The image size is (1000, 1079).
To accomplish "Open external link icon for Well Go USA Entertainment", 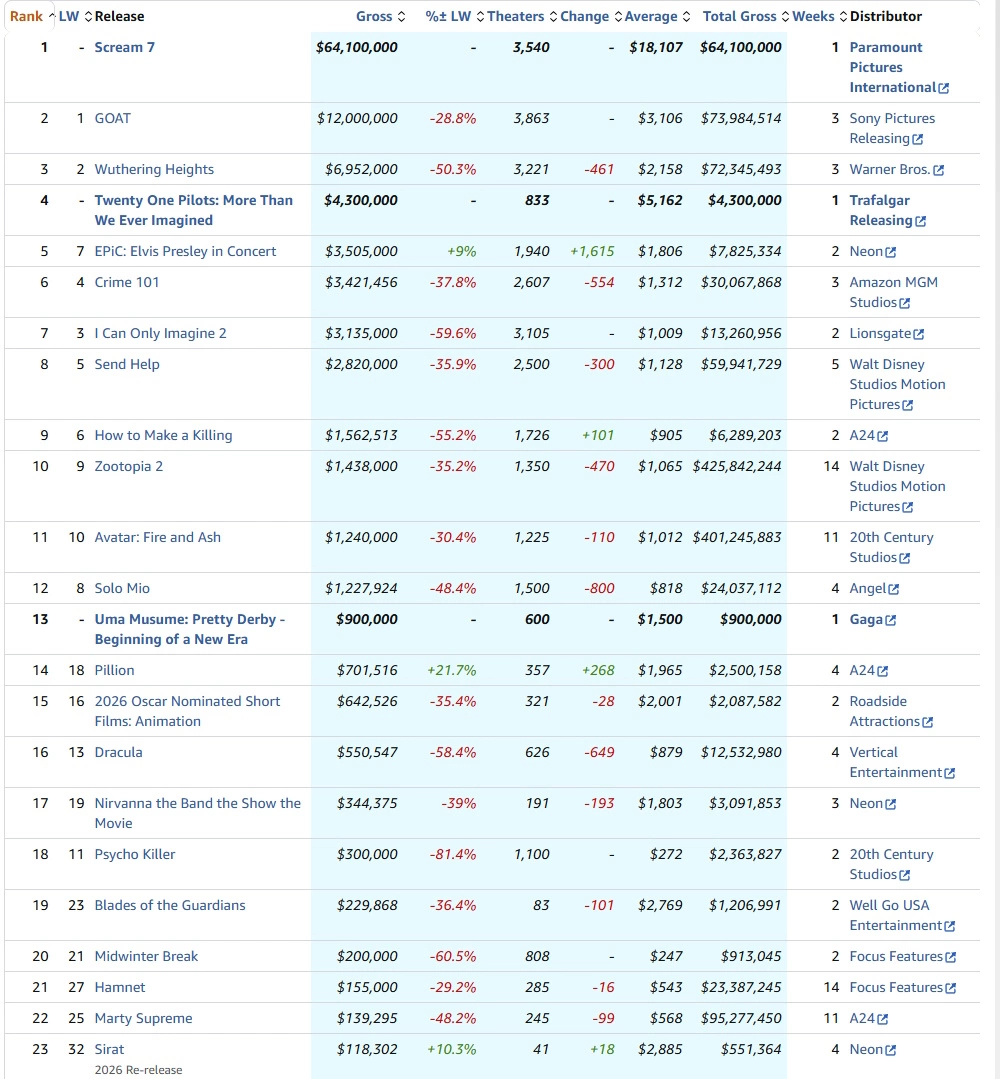I will click(950, 926).
